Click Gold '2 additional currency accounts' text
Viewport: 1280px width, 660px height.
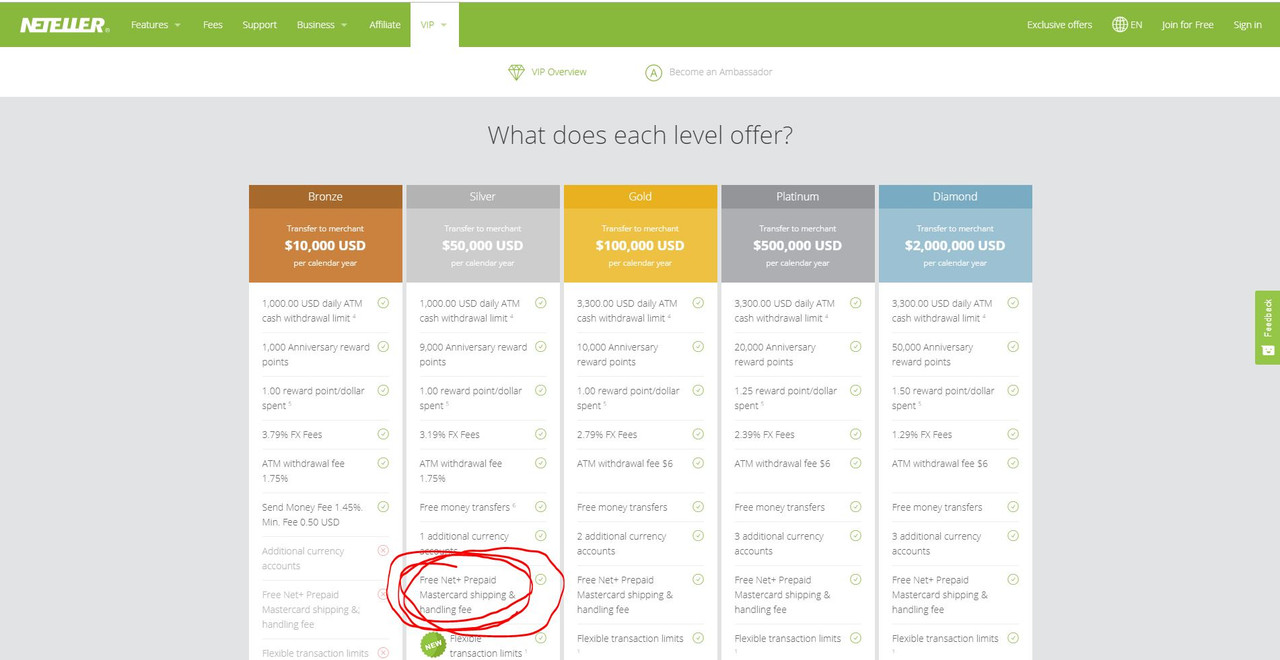click(621, 543)
